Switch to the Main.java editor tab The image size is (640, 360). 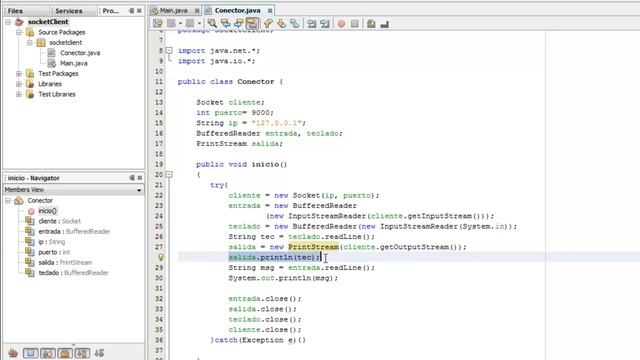coord(173,11)
